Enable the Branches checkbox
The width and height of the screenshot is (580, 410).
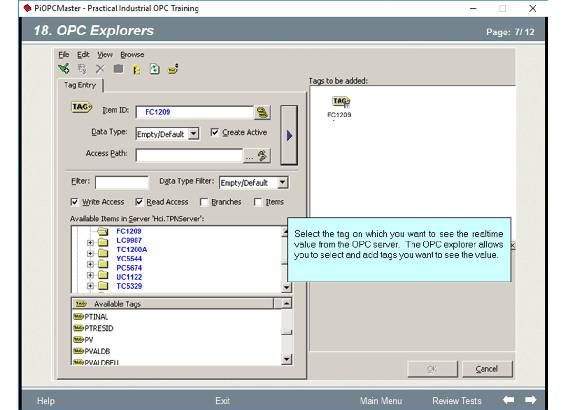tap(204, 202)
